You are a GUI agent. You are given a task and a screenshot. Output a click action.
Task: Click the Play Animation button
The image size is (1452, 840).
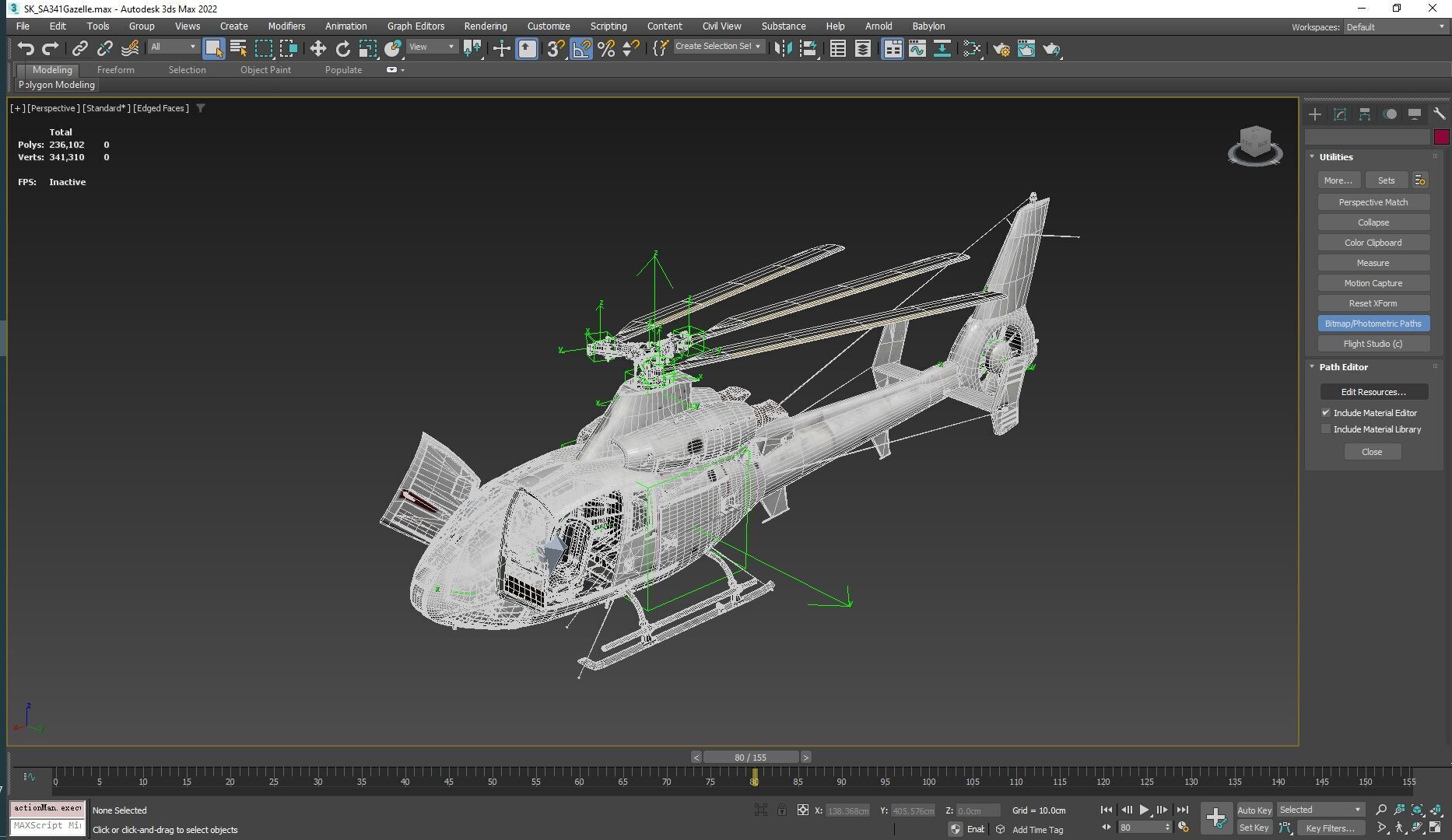pos(1144,810)
